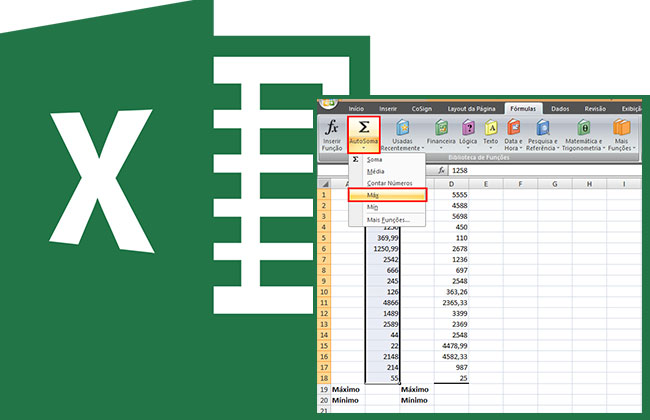Select cell with value 4866
Image resolution: width=650 pixels, height=420 pixels.
tap(383, 303)
